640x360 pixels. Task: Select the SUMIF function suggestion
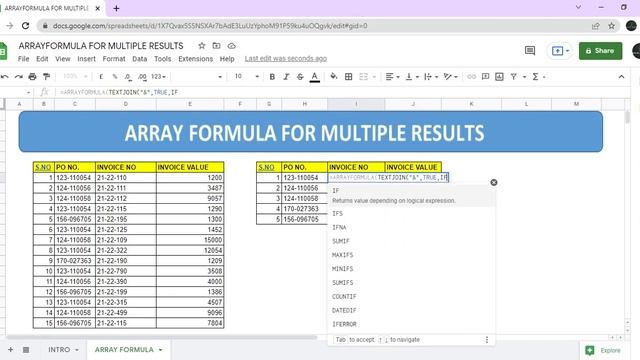[x=411, y=241]
